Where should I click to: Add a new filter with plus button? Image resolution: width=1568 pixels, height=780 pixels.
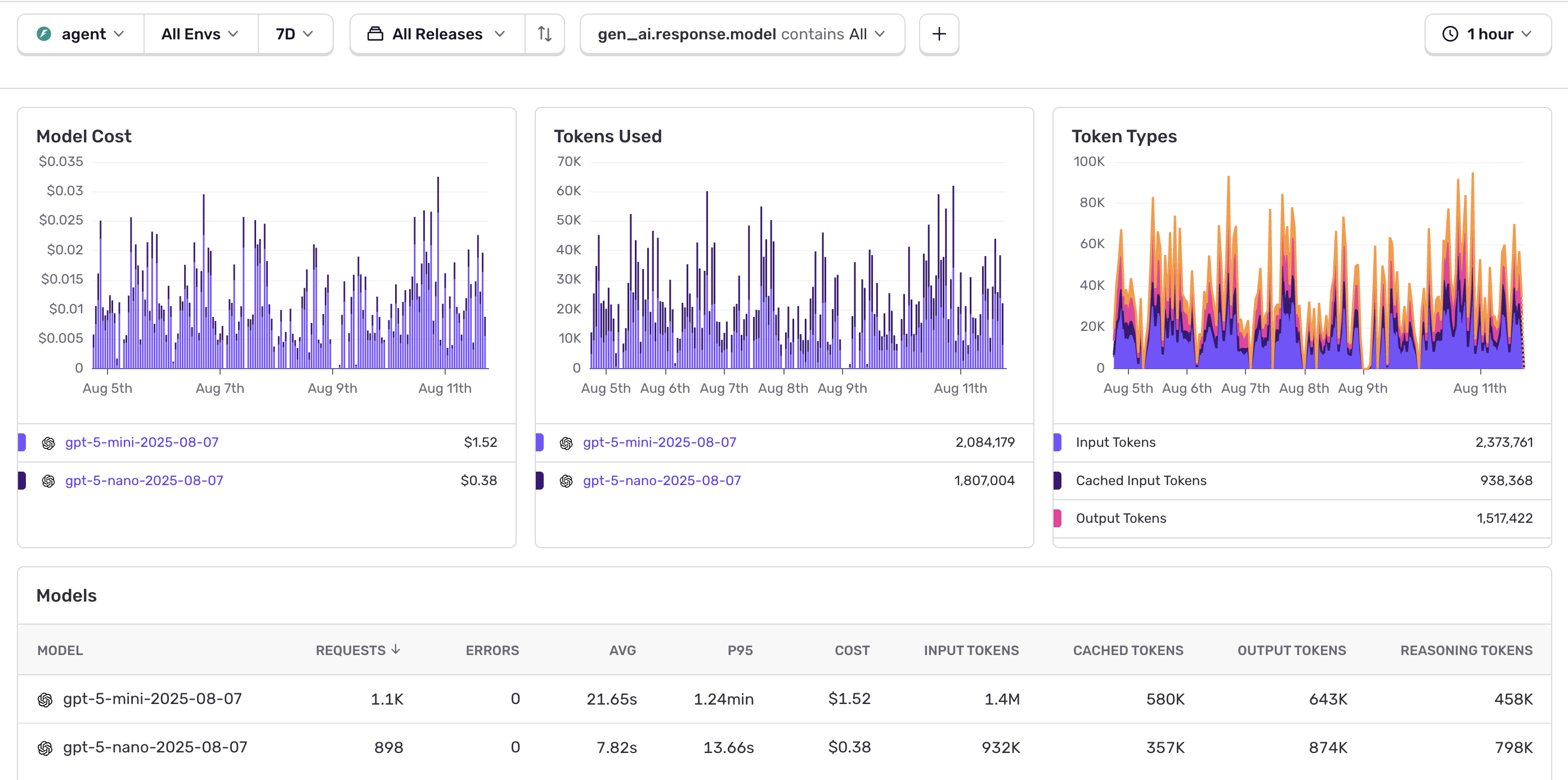939,34
